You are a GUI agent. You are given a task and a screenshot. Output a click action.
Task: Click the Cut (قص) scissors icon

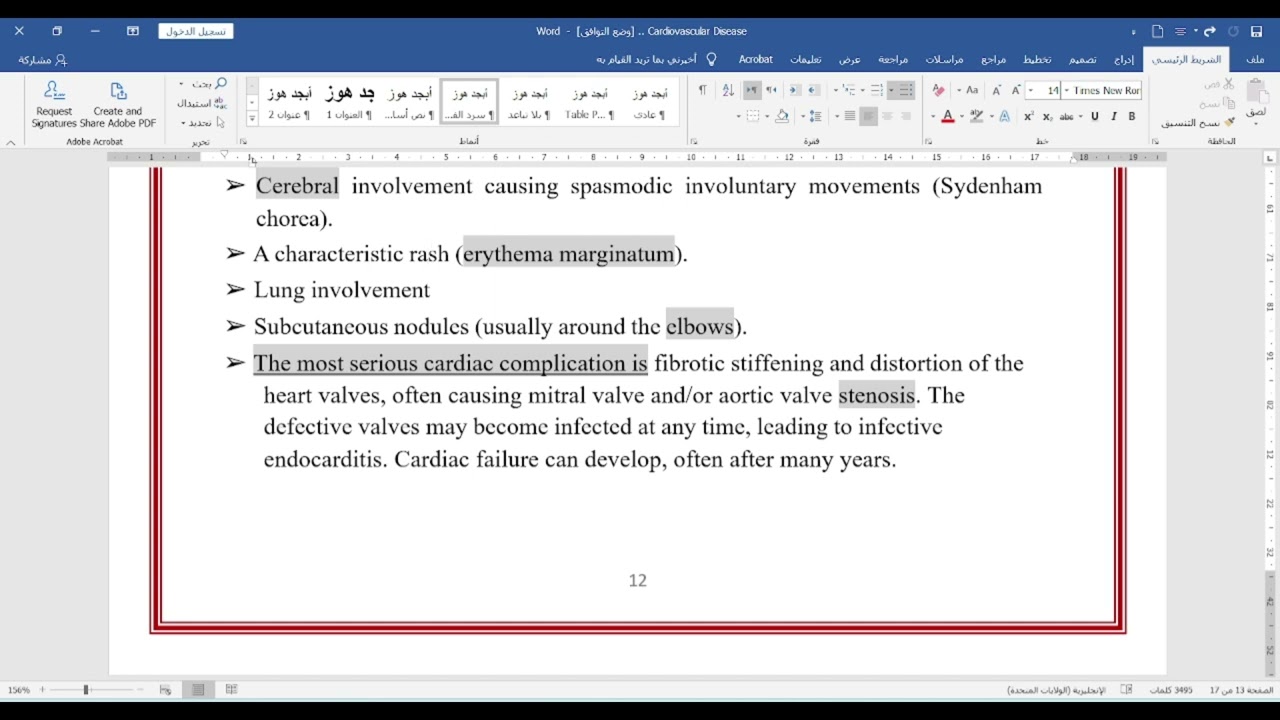[x=1218, y=85]
